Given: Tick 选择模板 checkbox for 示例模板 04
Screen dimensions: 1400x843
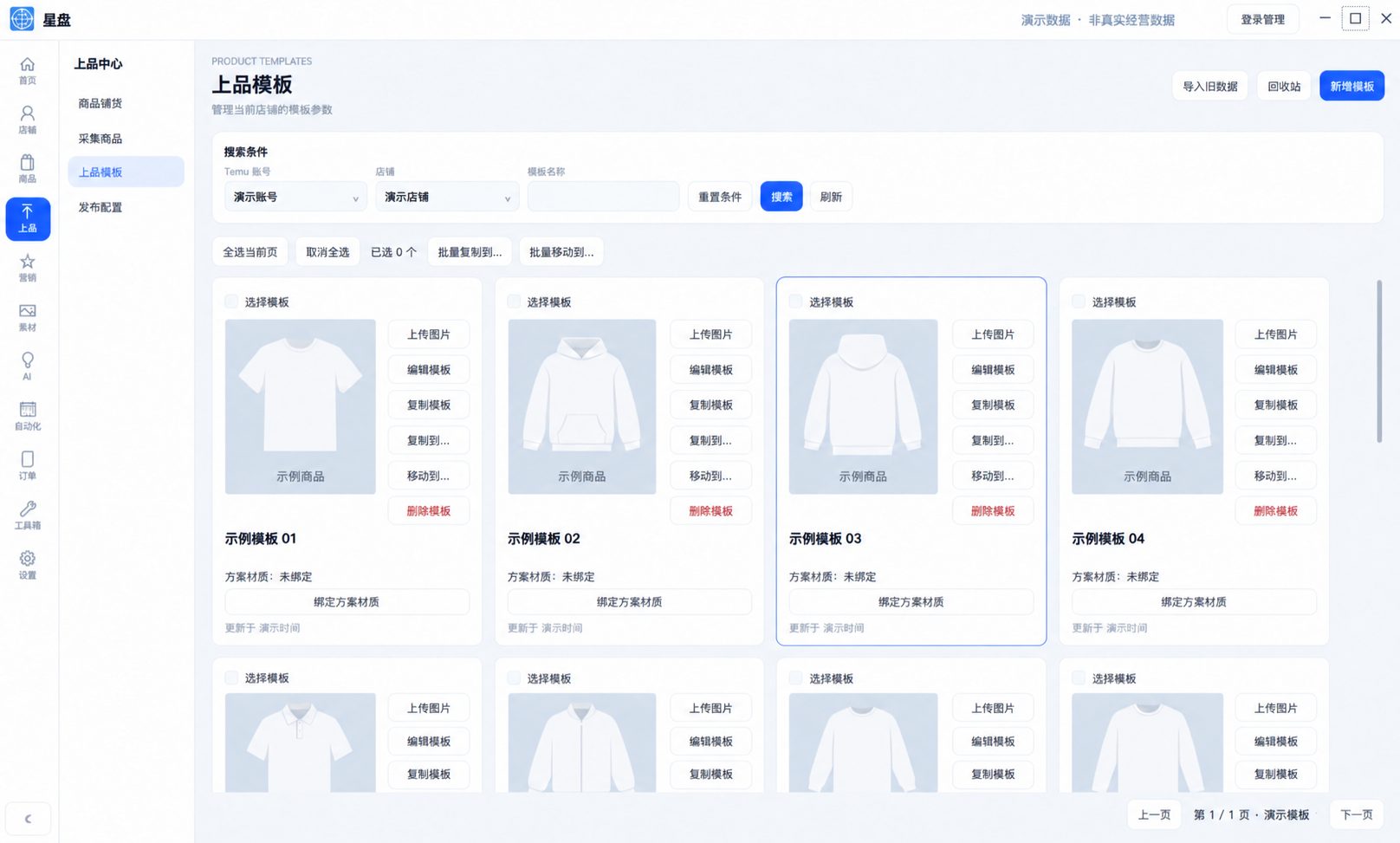Looking at the screenshot, I should tap(1079, 302).
